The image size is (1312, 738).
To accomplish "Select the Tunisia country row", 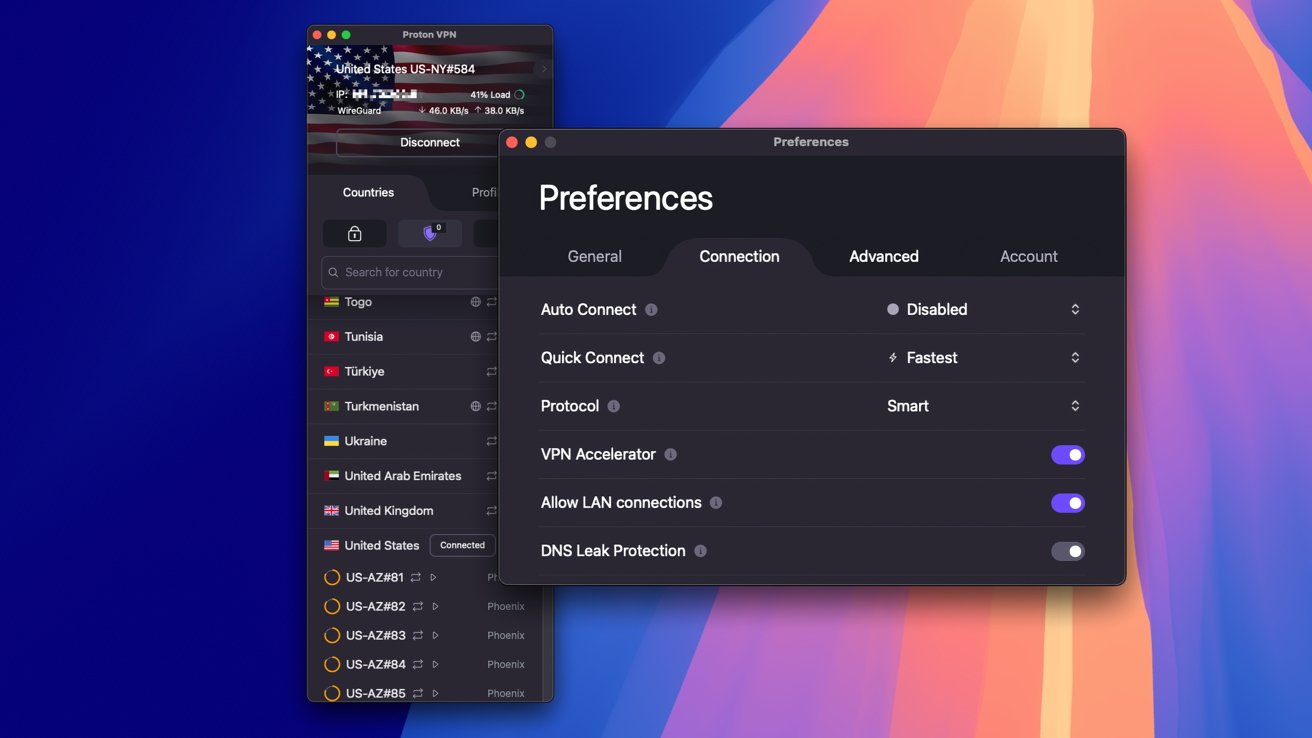I will point(403,337).
